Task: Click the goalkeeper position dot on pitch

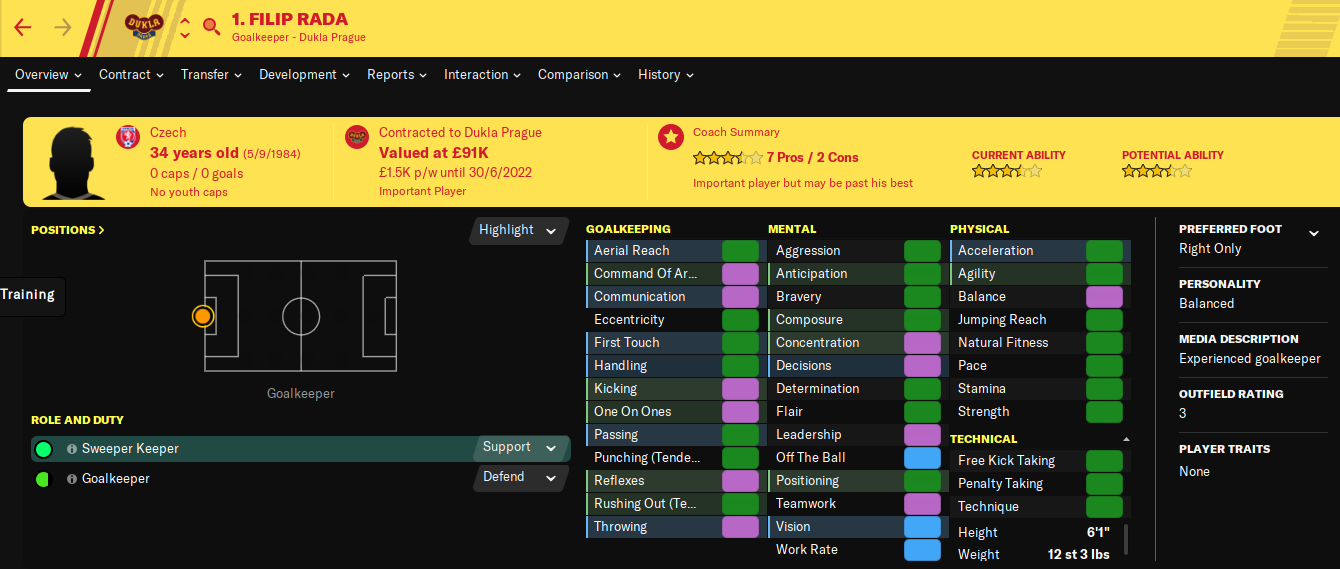Action: tap(203, 316)
